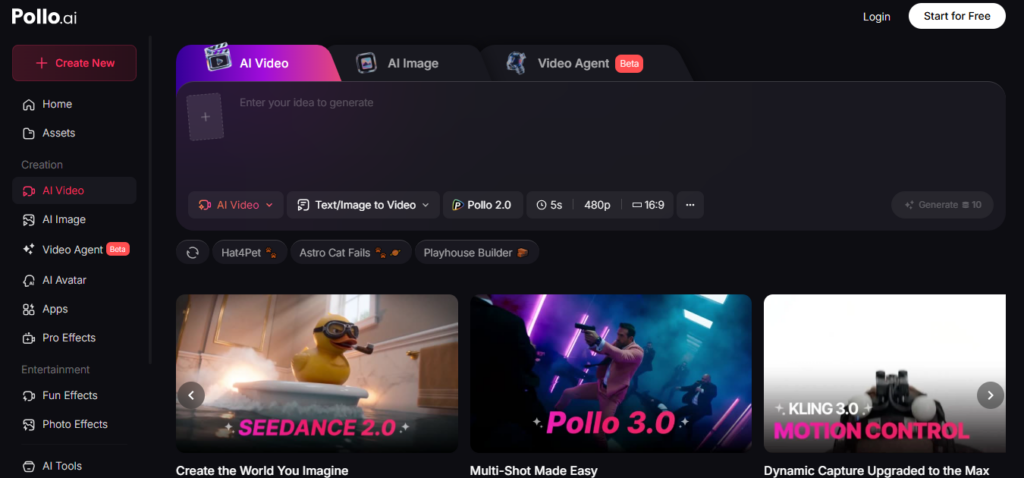Screen dimensions: 1024x478
Task: Click the Apps grid icon
Action: tap(28, 309)
